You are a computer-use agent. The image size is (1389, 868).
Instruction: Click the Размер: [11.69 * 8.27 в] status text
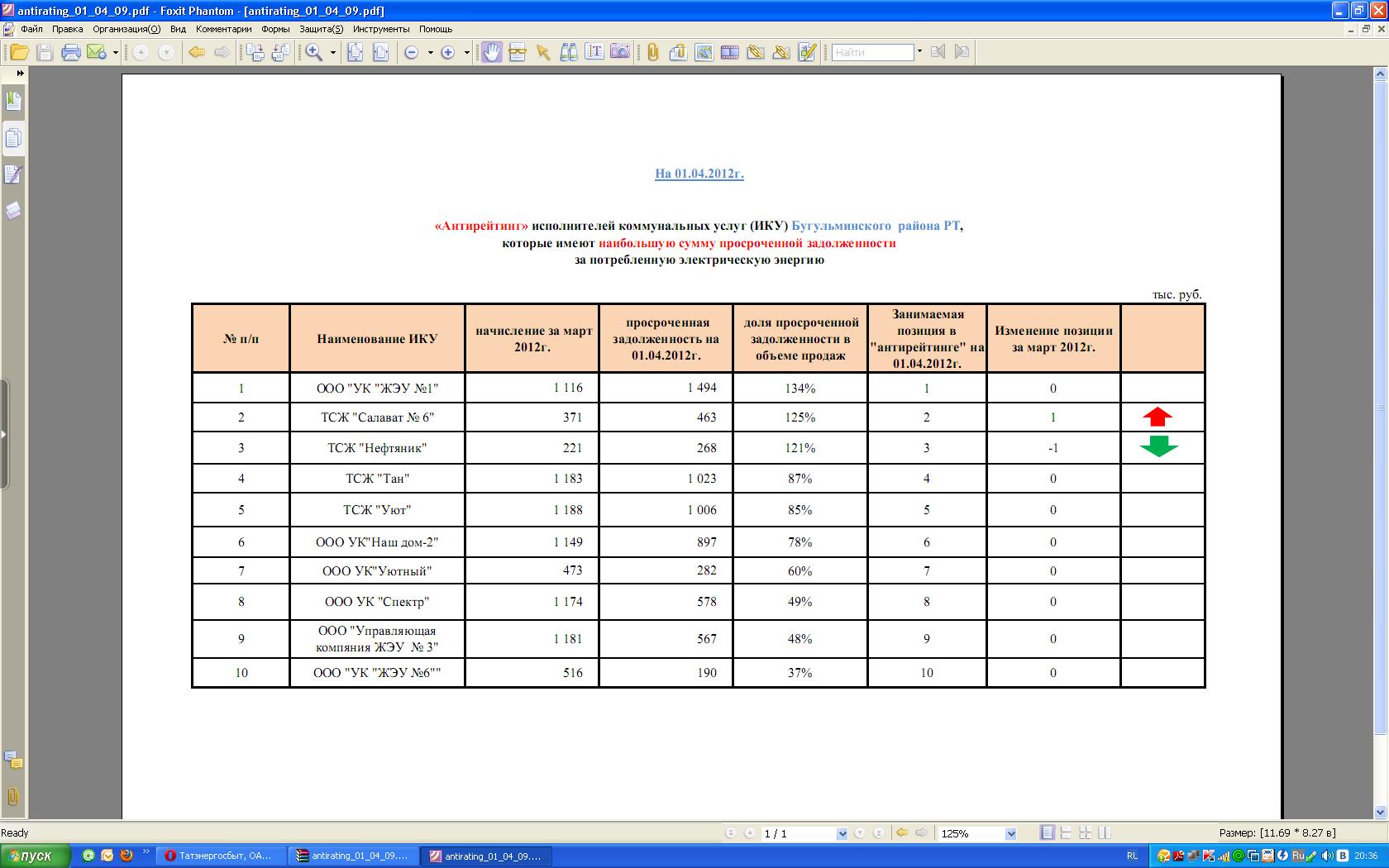coord(1277,833)
